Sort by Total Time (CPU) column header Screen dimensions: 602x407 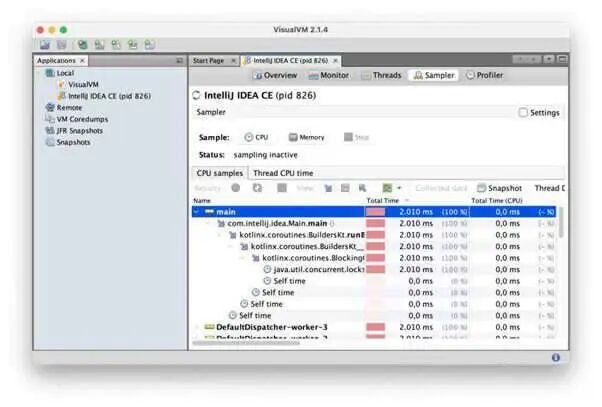coord(497,200)
